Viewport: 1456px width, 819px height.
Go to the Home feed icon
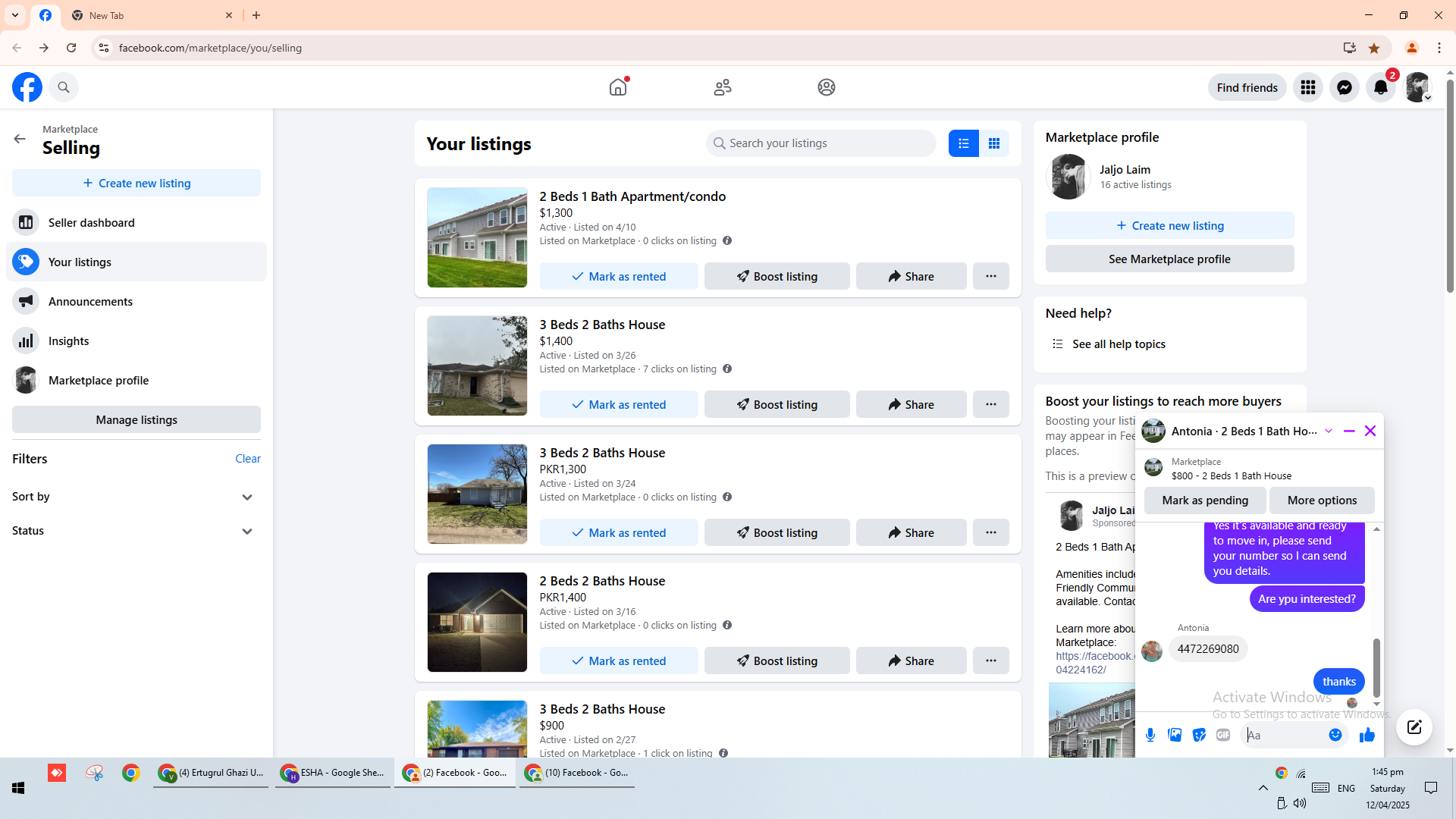pyautogui.click(x=618, y=87)
